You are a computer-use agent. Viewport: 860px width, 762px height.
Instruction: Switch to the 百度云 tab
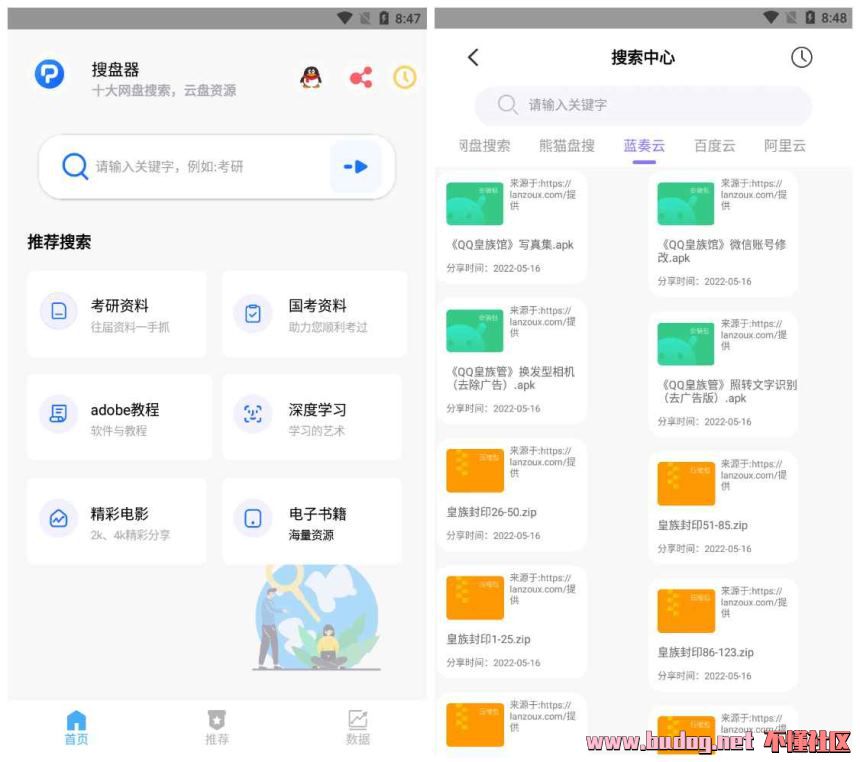pyautogui.click(x=714, y=146)
